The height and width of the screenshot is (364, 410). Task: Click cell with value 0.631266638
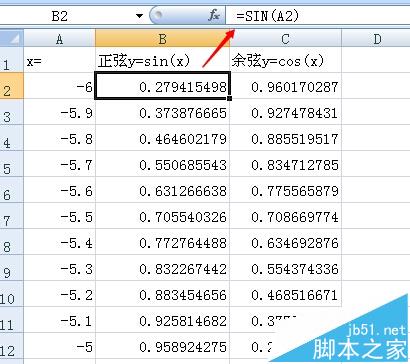[162, 190]
